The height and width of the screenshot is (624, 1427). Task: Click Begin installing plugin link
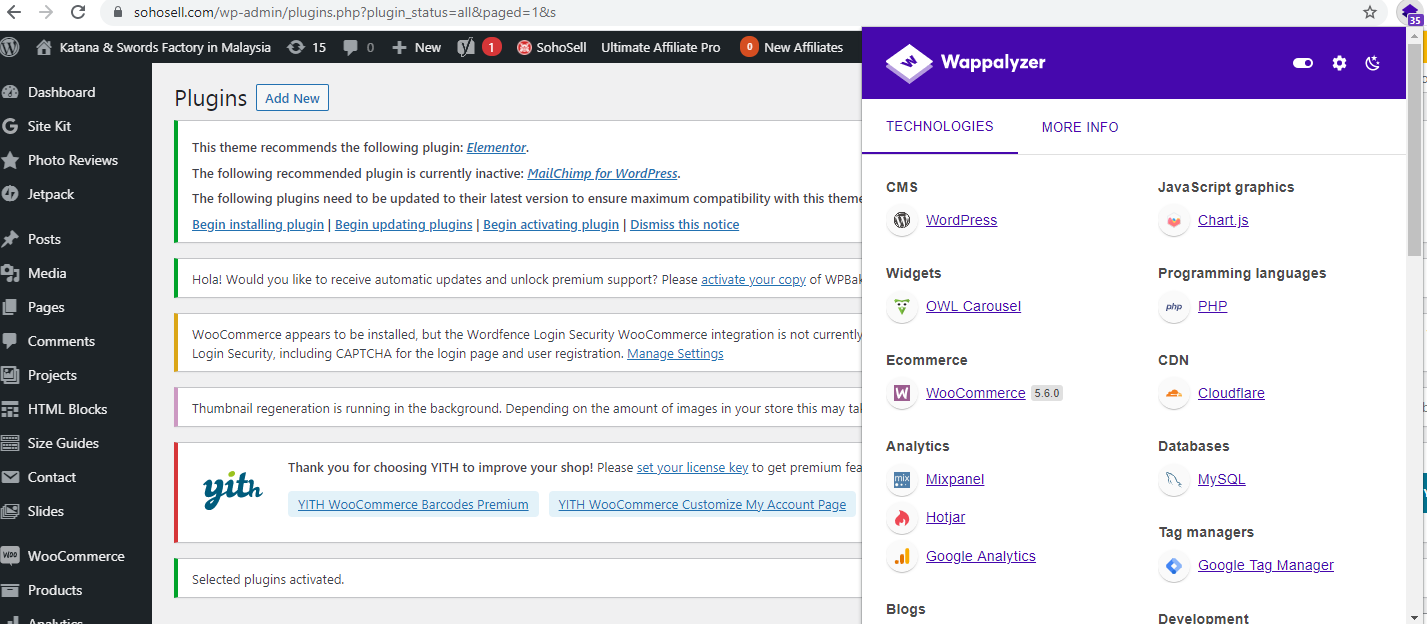tap(258, 225)
